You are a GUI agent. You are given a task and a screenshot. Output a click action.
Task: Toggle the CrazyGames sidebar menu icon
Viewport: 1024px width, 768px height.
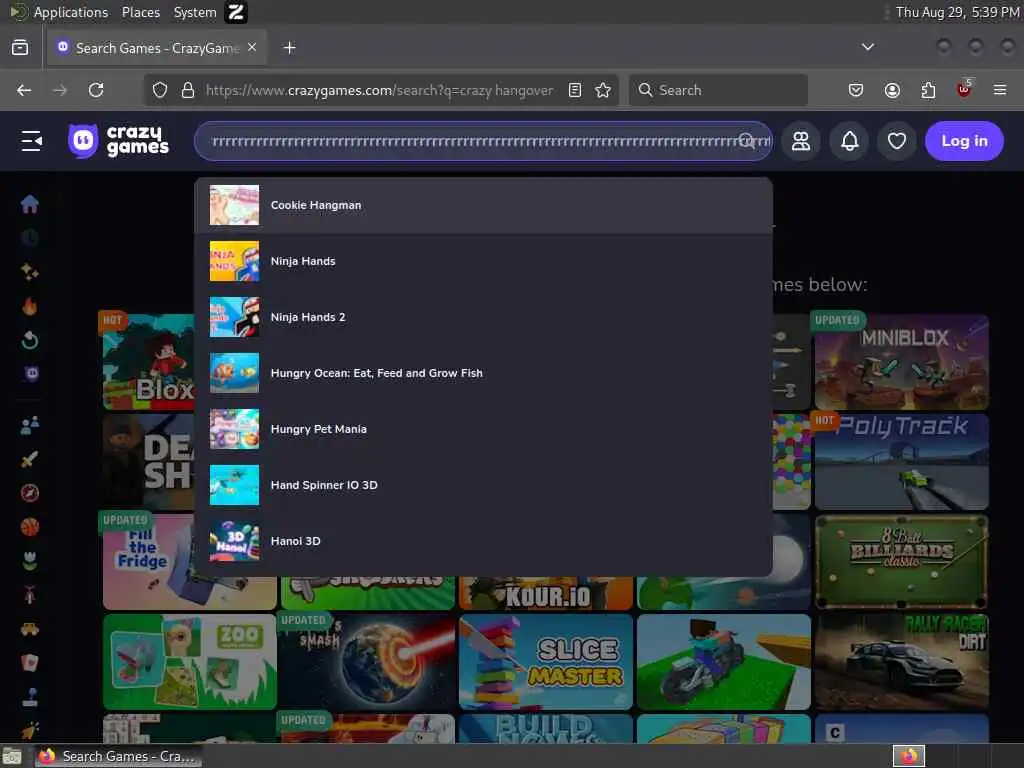coord(31,140)
